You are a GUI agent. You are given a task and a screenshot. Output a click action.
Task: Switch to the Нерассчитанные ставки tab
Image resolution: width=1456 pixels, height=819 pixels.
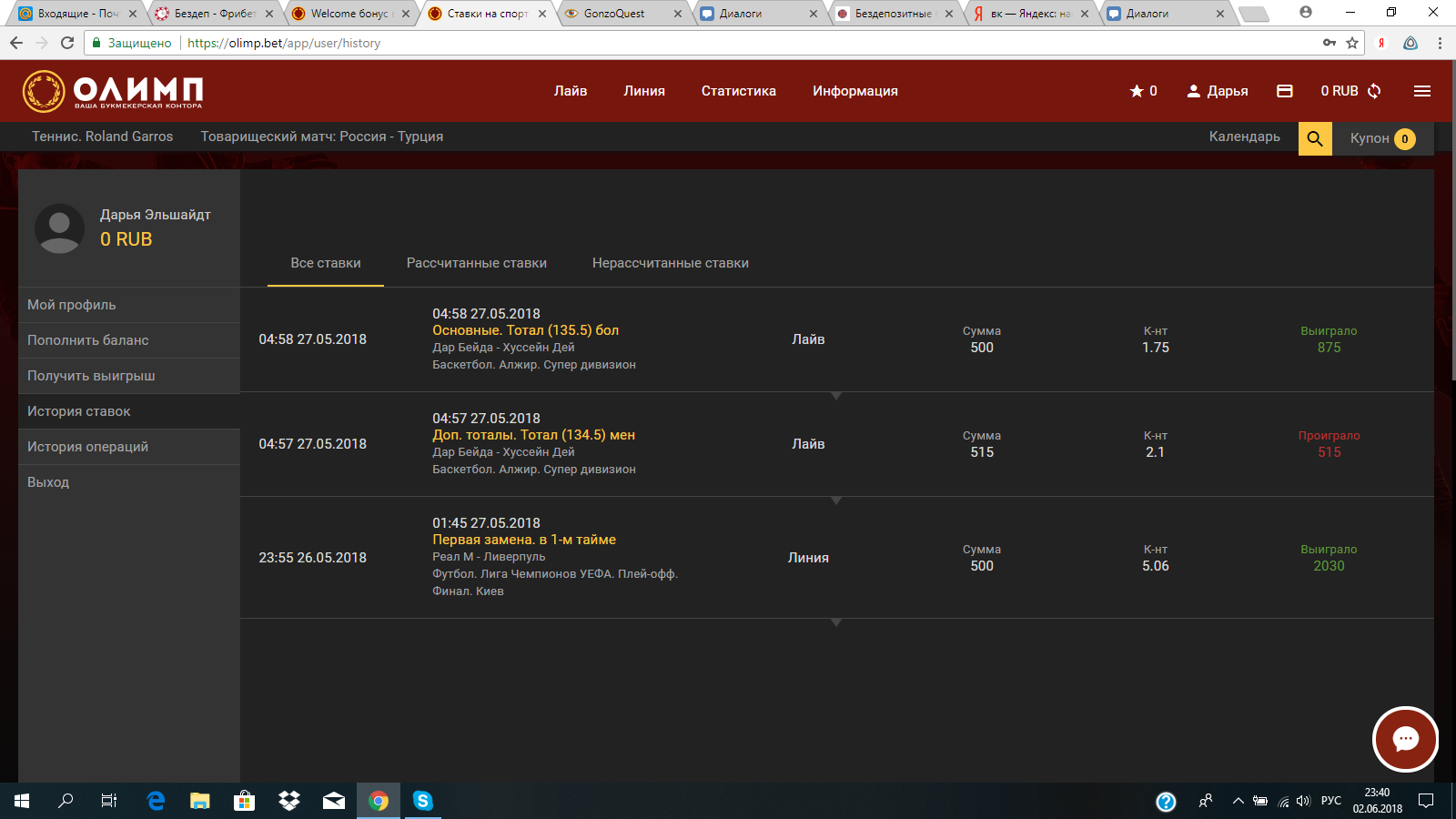tap(671, 263)
